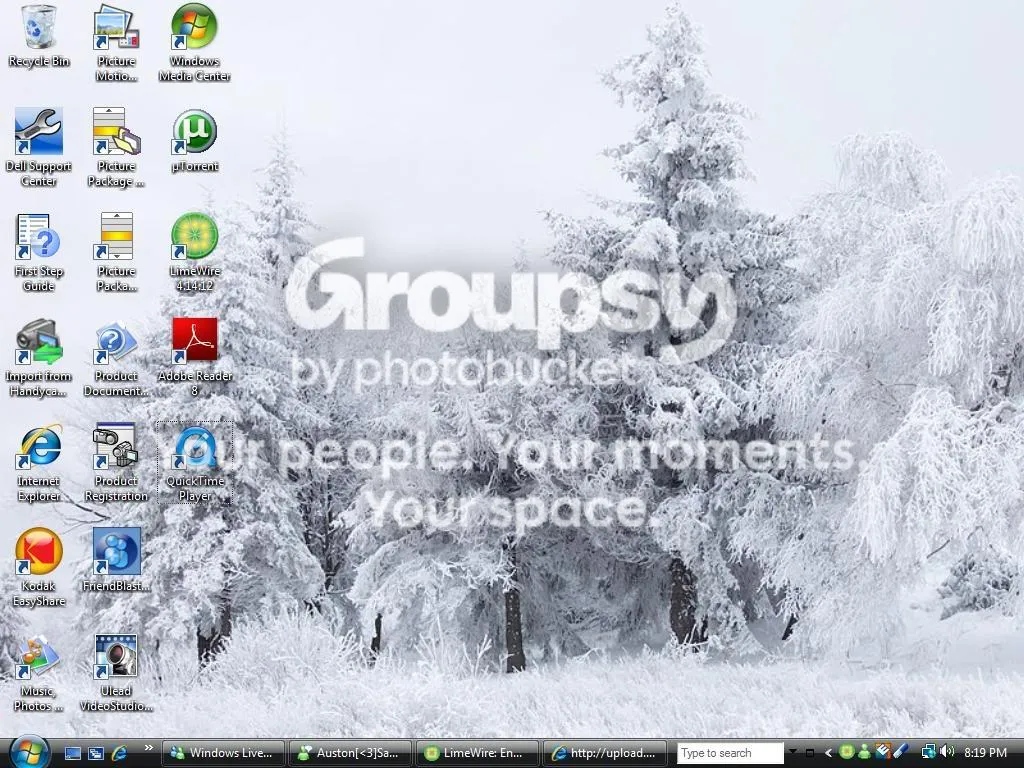Launch the FriendBlast shortcut

[116, 560]
